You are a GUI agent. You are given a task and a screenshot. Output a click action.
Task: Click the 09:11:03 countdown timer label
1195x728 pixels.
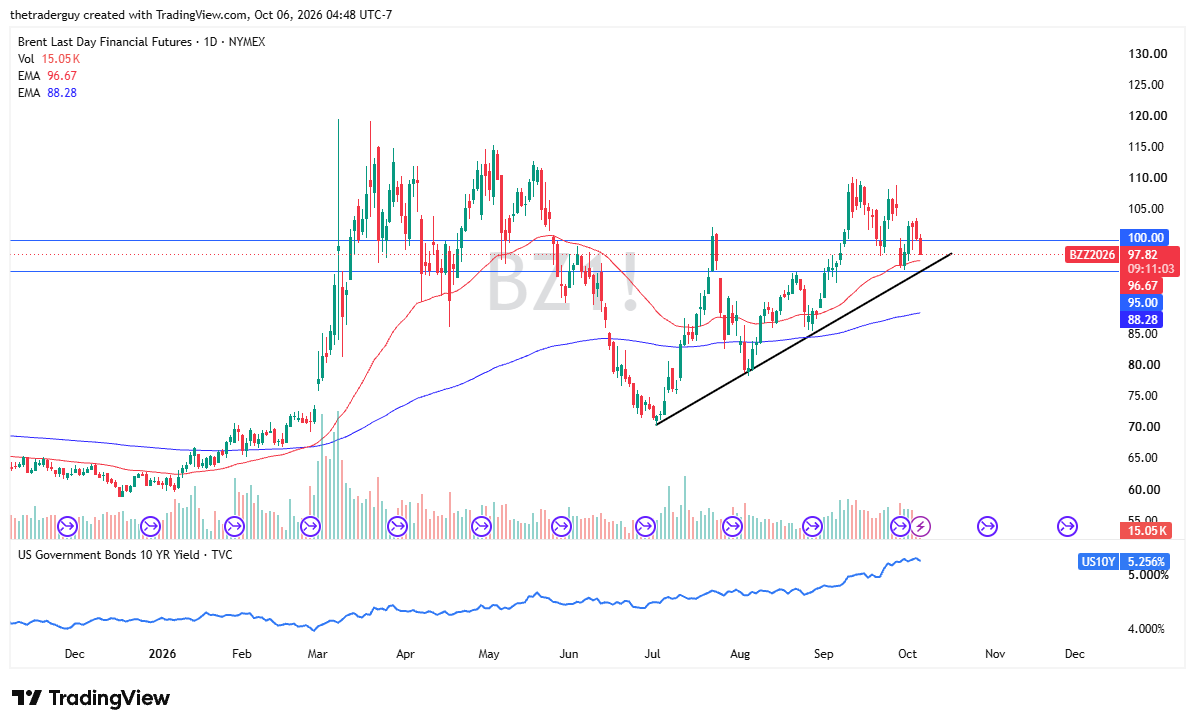click(1149, 269)
